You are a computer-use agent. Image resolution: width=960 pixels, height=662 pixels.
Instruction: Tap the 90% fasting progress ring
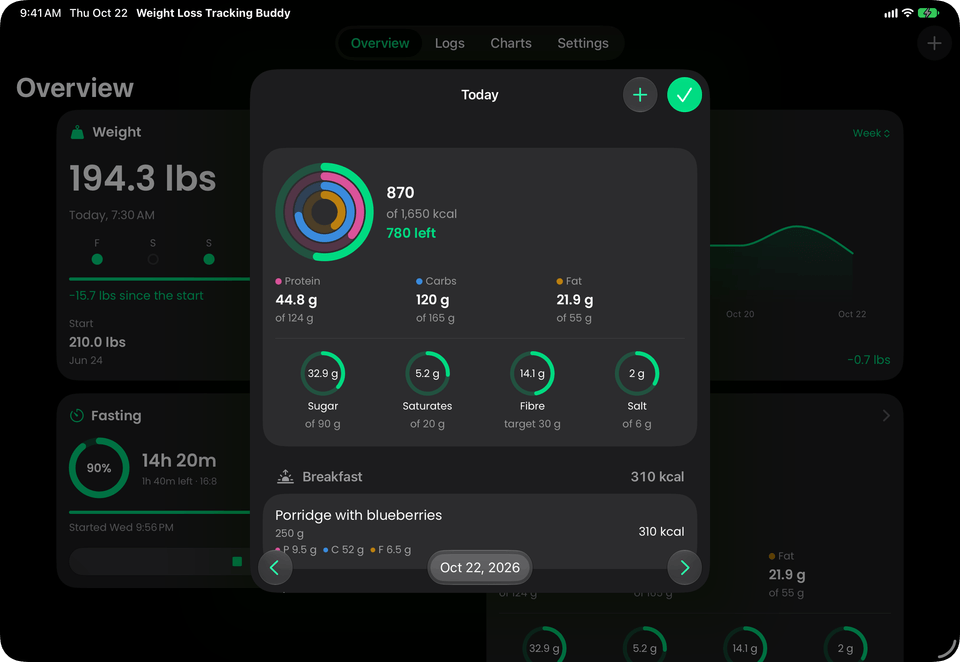coord(99,468)
